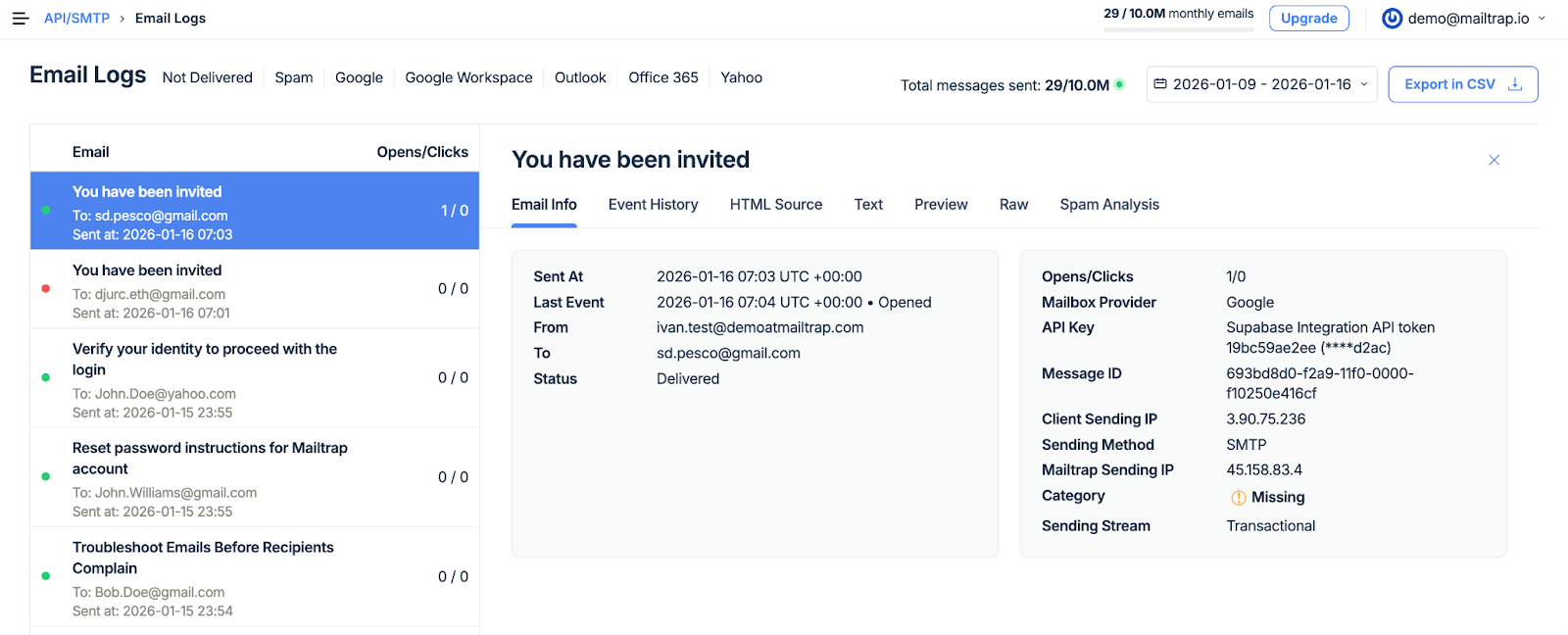Screen dimensions: 1568x635
Task: Click the monthly emails usage progress bar
Action: [x=1178, y=30]
